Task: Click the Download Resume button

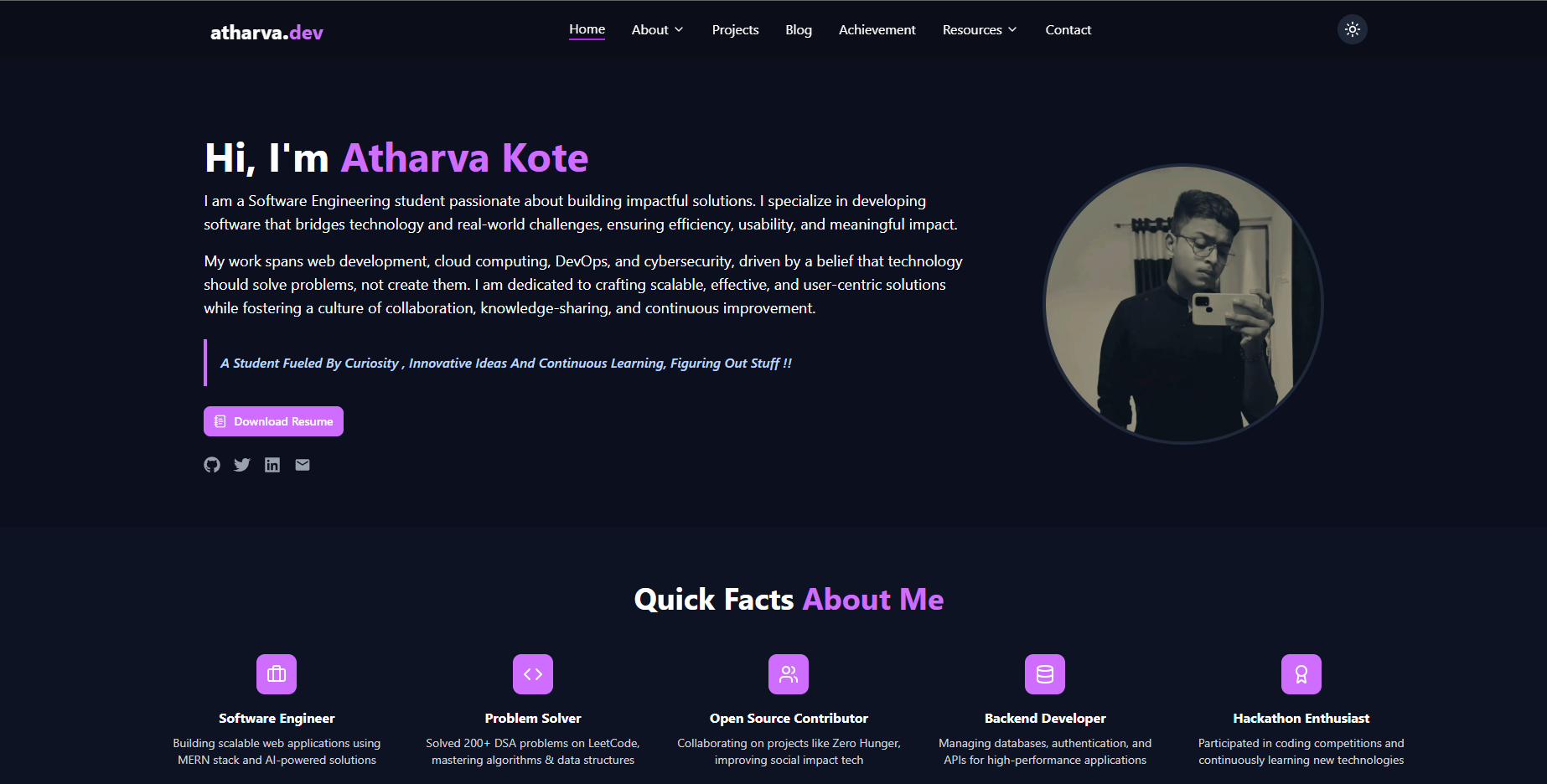Action: click(273, 421)
